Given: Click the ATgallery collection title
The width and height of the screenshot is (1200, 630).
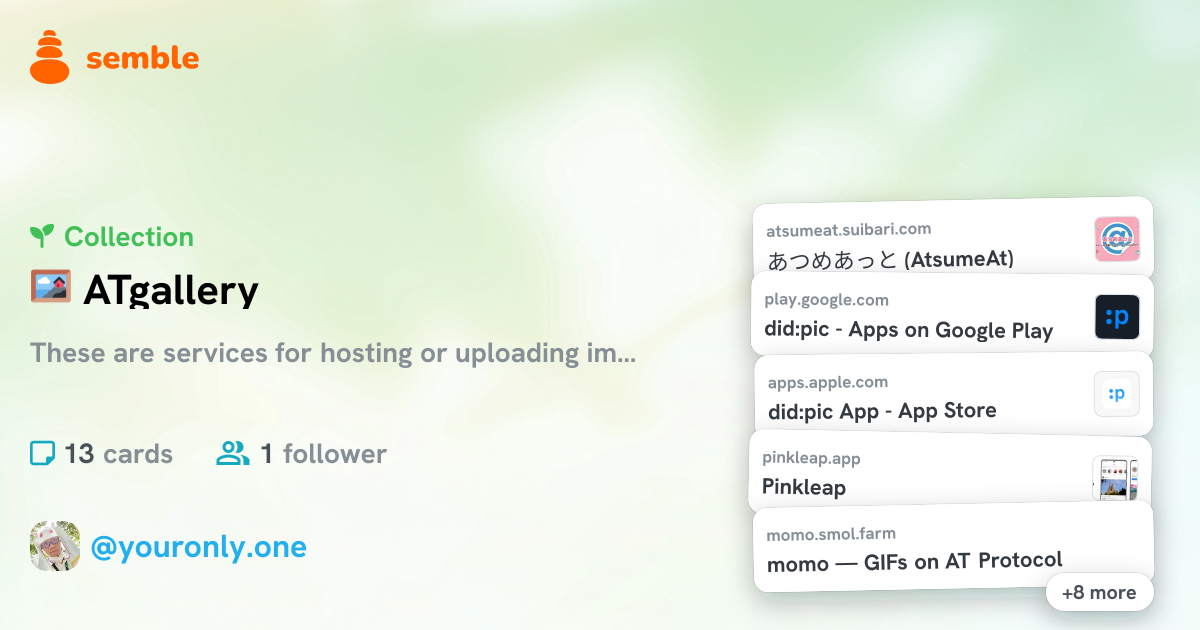Looking at the screenshot, I should [171, 290].
